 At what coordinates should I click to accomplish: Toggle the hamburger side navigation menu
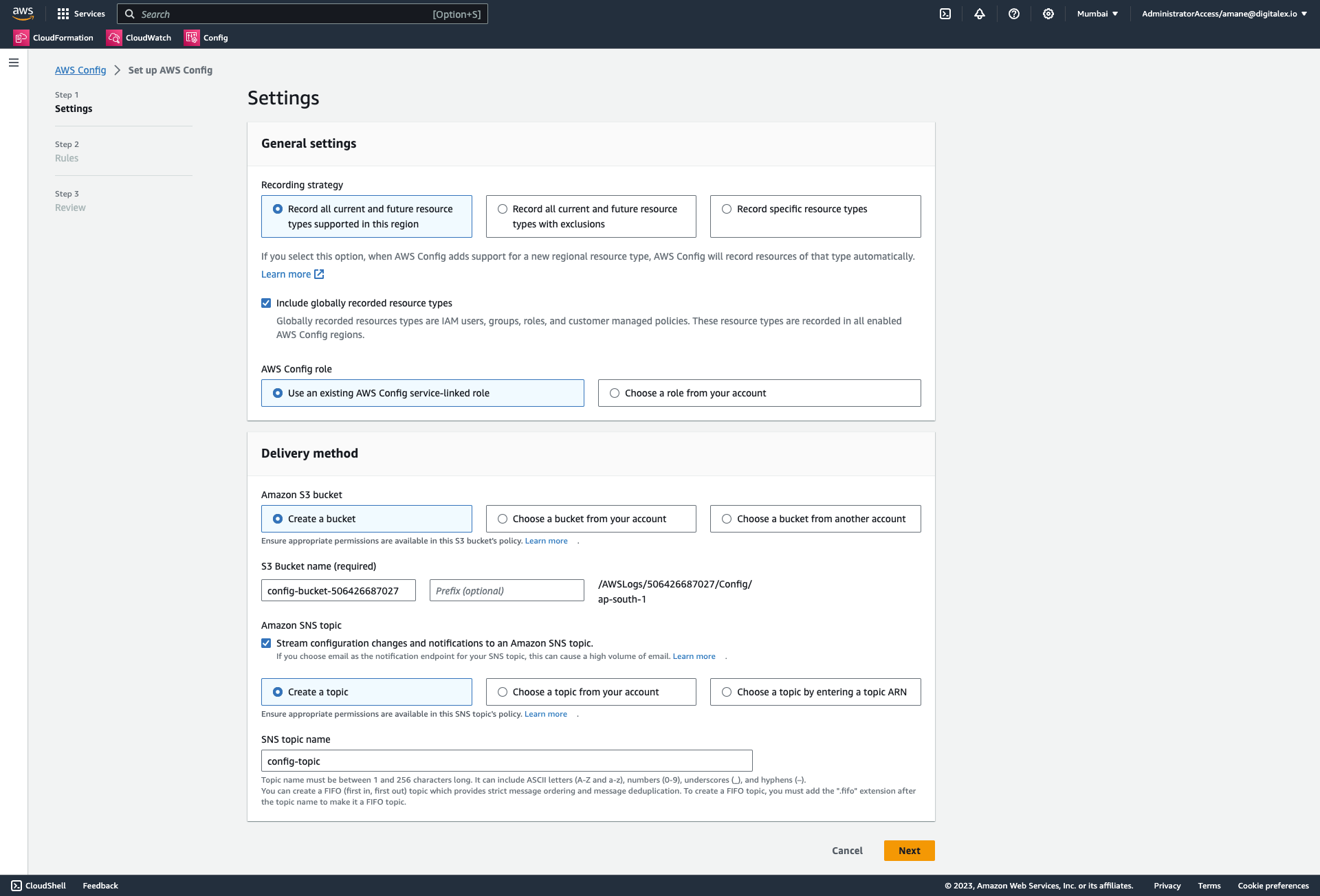14,63
